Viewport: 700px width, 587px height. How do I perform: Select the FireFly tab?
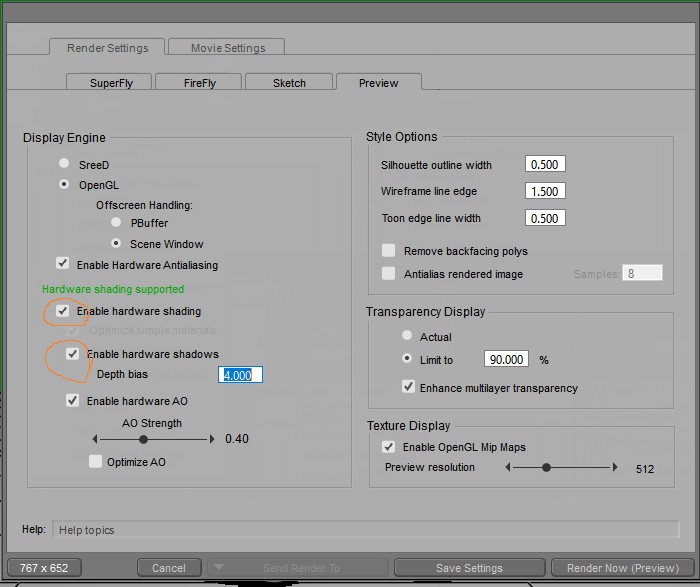200,83
